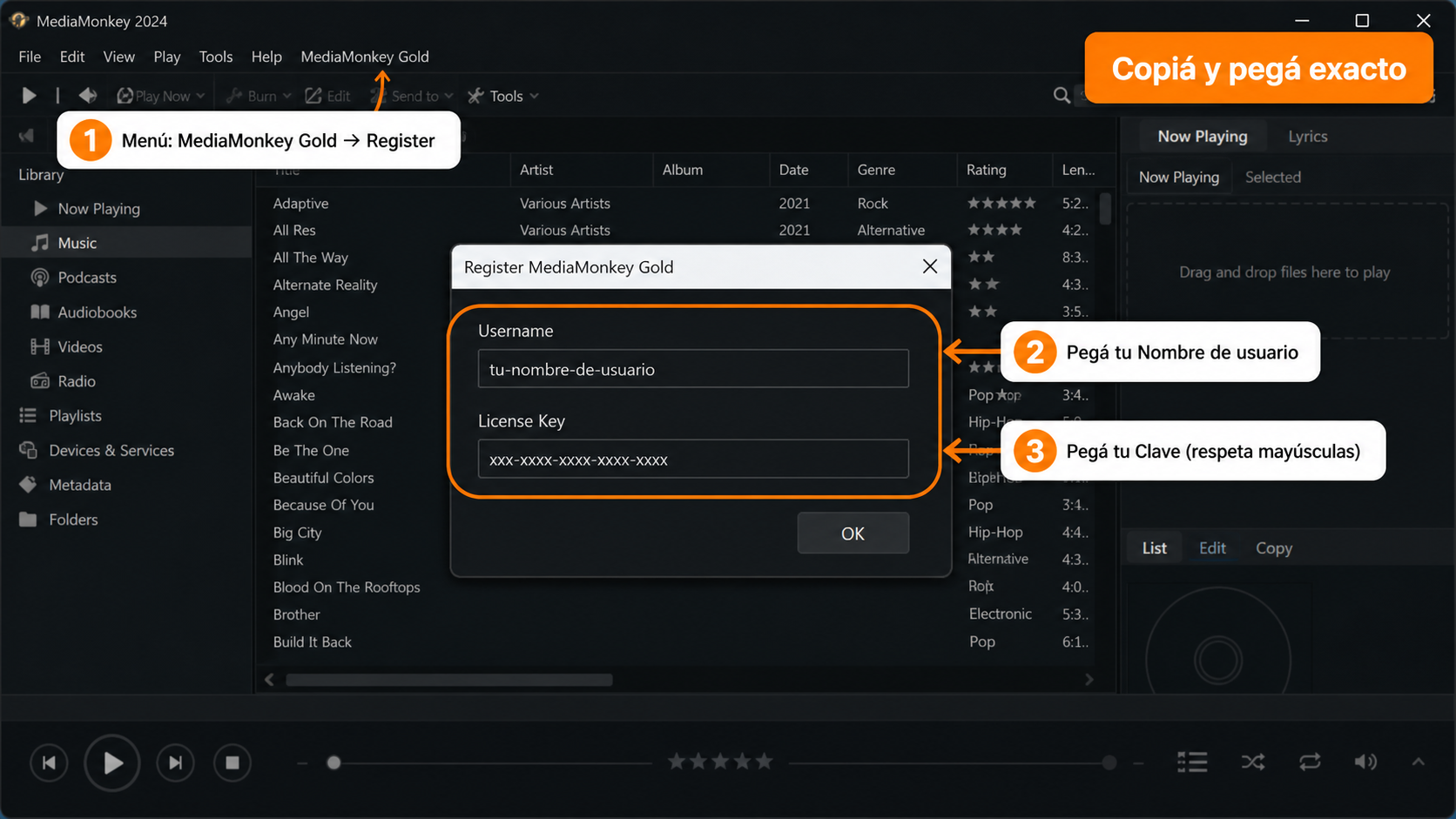Image resolution: width=1456 pixels, height=819 pixels.
Task: Skip to next track
Action: pyautogui.click(x=175, y=763)
